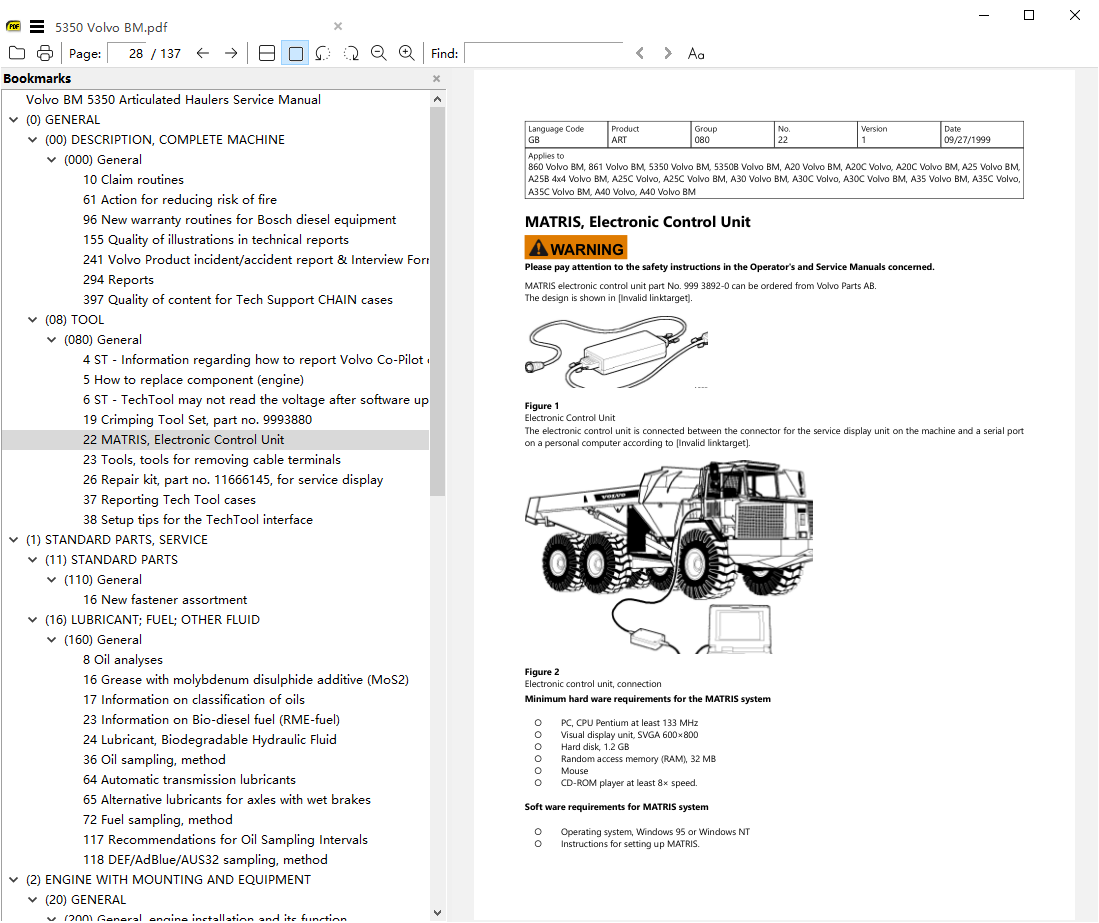Collapse the (11) STANDARD PARTS node

click(x=32, y=560)
